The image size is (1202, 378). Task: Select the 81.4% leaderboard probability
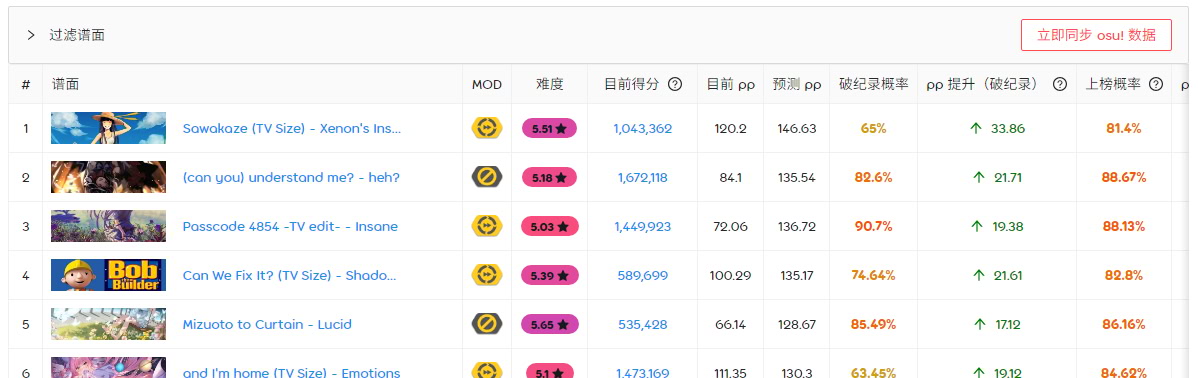click(1124, 128)
